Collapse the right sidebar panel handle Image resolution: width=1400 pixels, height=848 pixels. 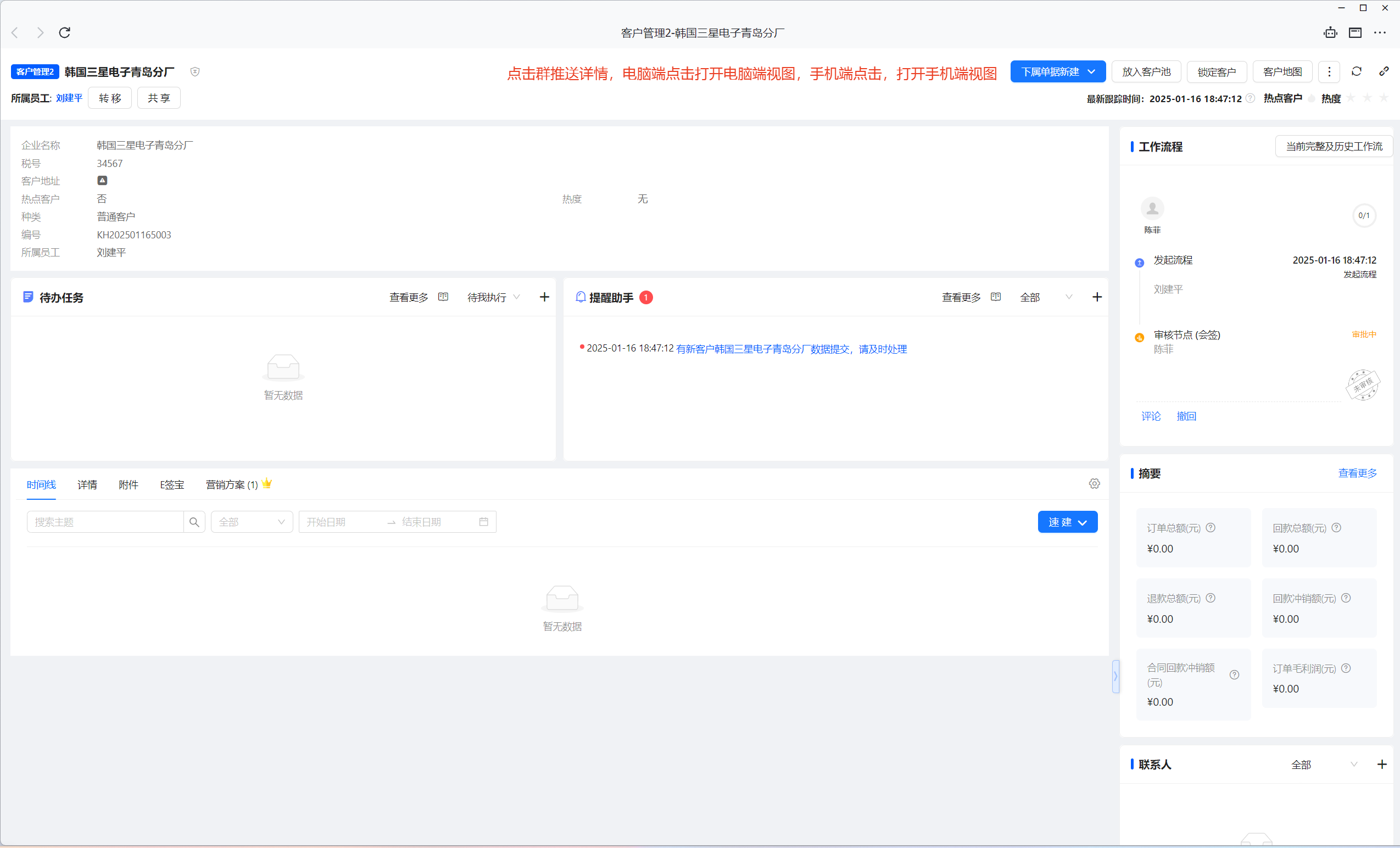coord(1116,676)
